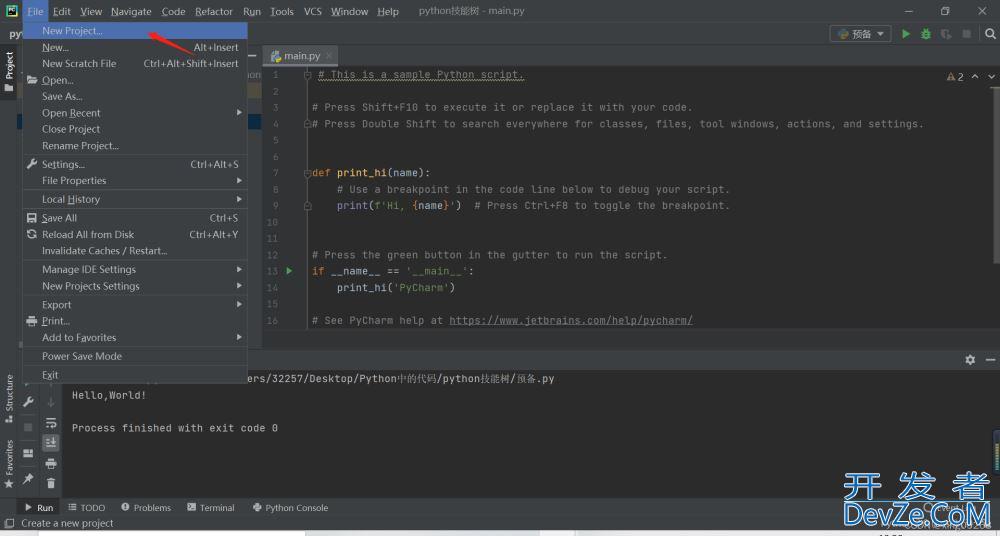Jump to the previous highlighted problem arrow
The height and width of the screenshot is (536, 1000).
click(x=975, y=77)
